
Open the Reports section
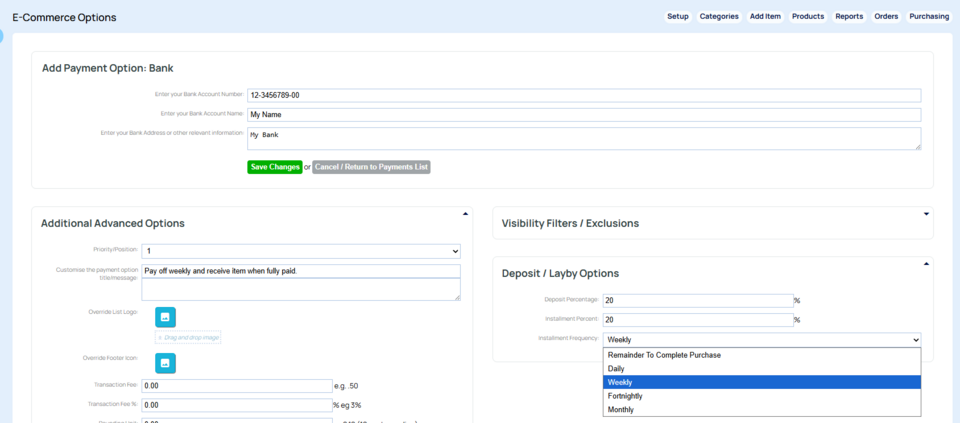tap(849, 17)
